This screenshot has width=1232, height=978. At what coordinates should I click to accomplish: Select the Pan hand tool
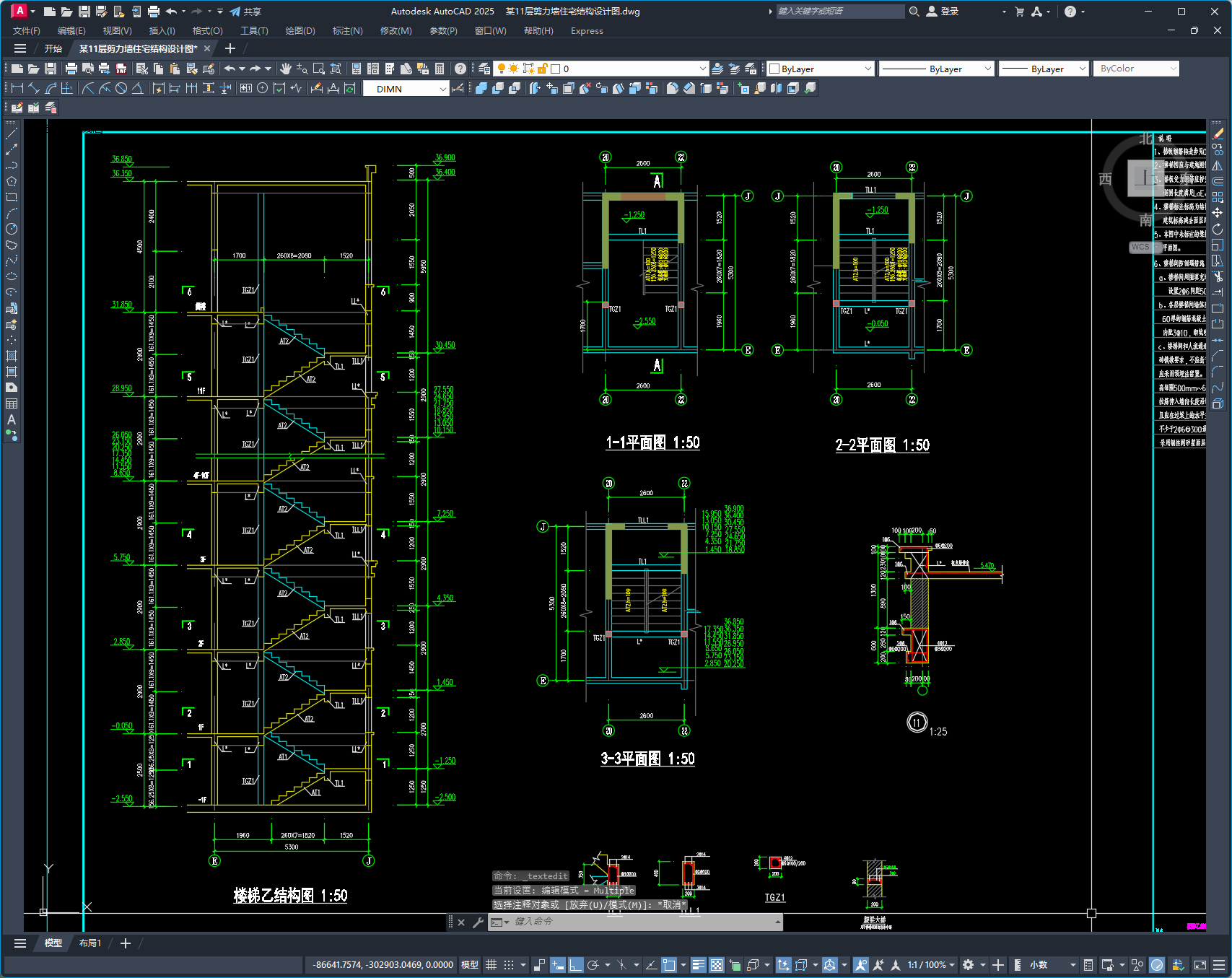[x=286, y=69]
